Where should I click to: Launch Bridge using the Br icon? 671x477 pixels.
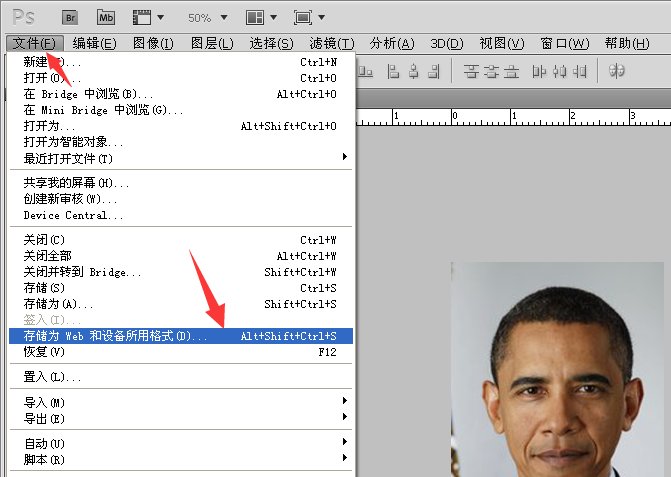click(x=70, y=18)
